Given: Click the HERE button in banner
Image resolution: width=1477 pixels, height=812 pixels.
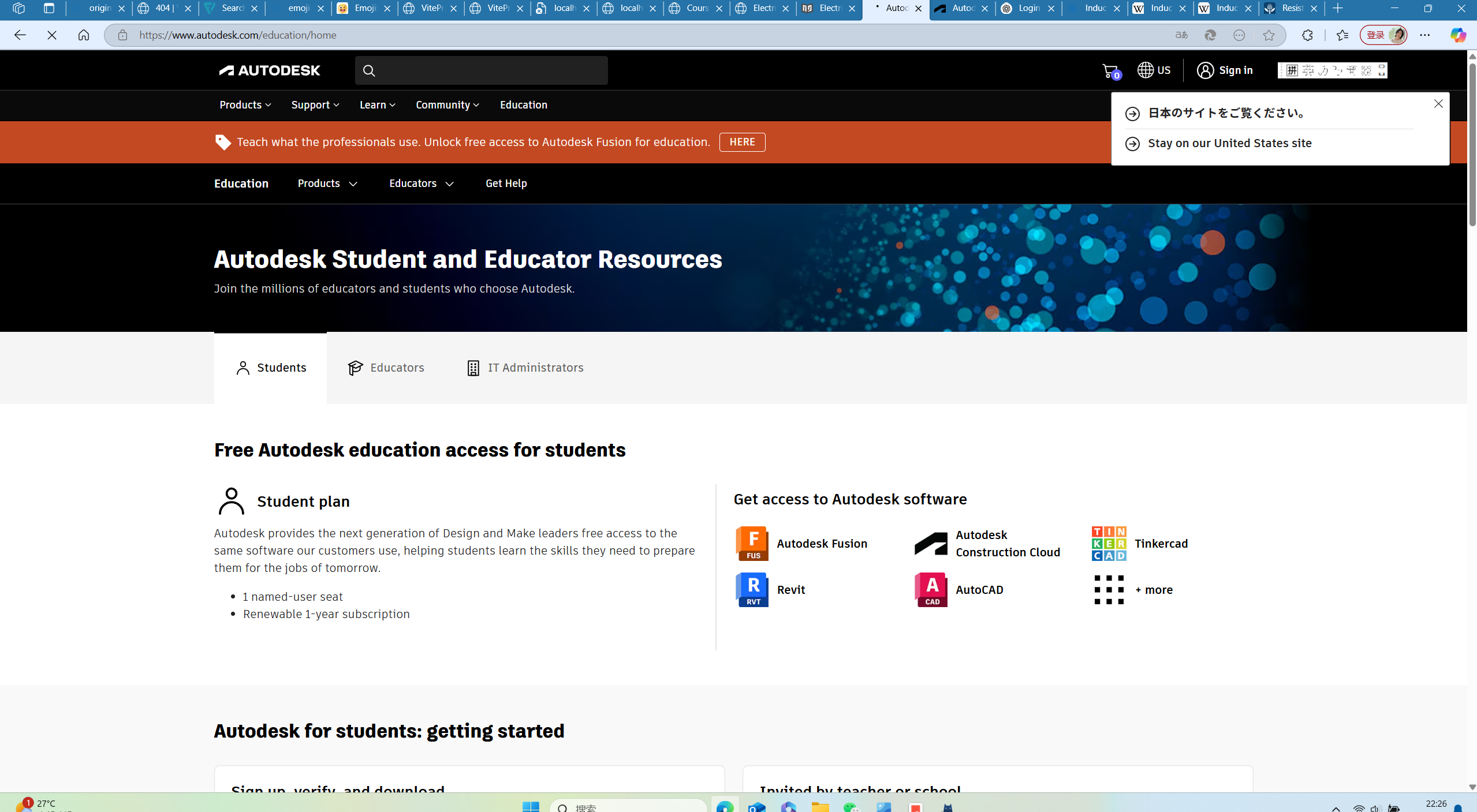Looking at the screenshot, I should coord(742,142).
